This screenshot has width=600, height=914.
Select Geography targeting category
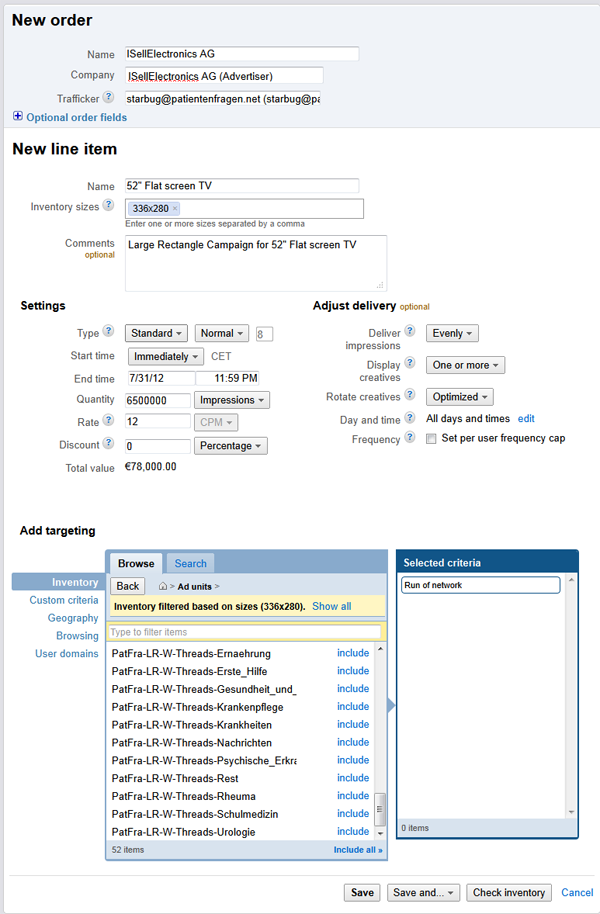(73, 618)
